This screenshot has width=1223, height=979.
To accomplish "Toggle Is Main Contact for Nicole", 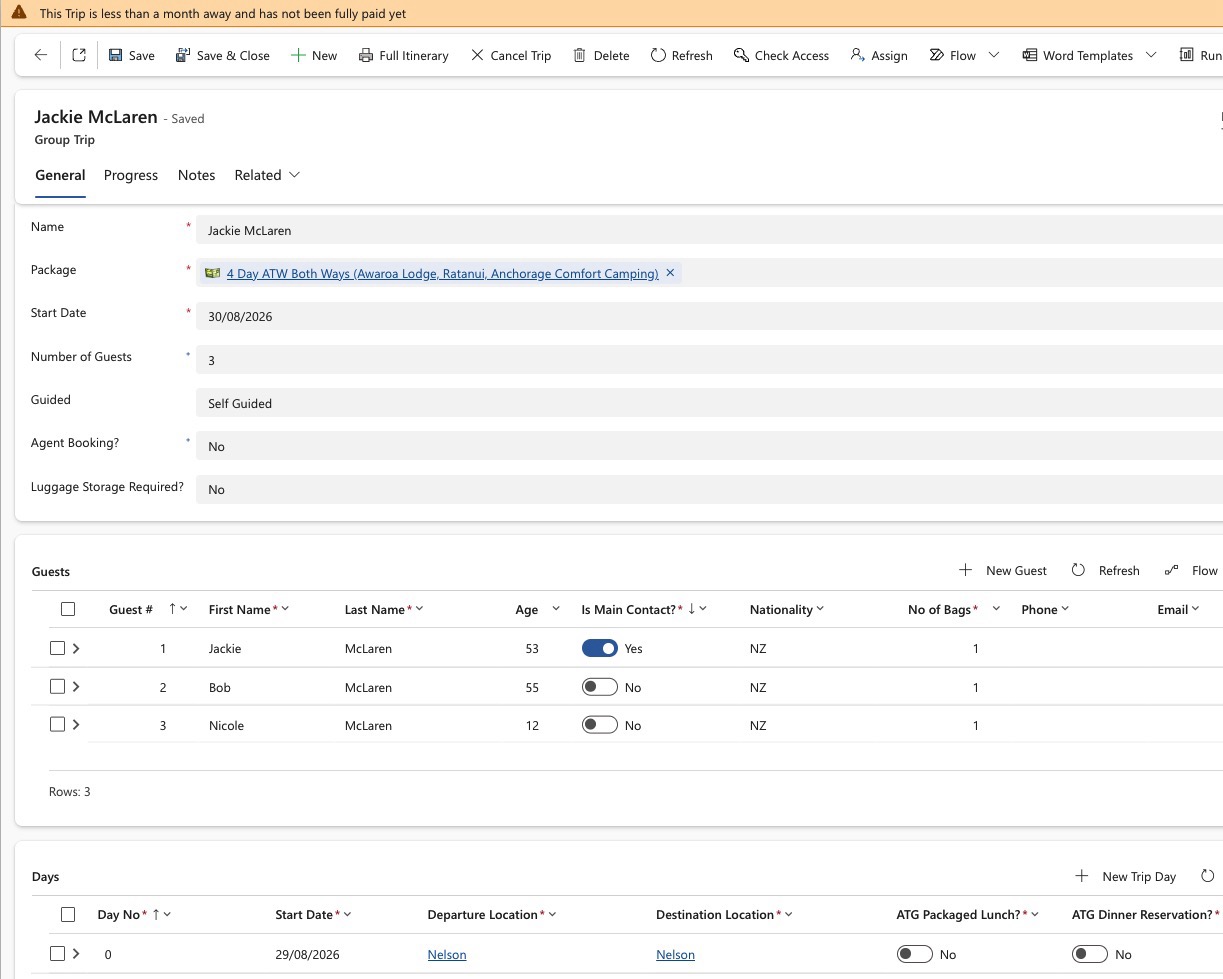I will tap(600, 725).
